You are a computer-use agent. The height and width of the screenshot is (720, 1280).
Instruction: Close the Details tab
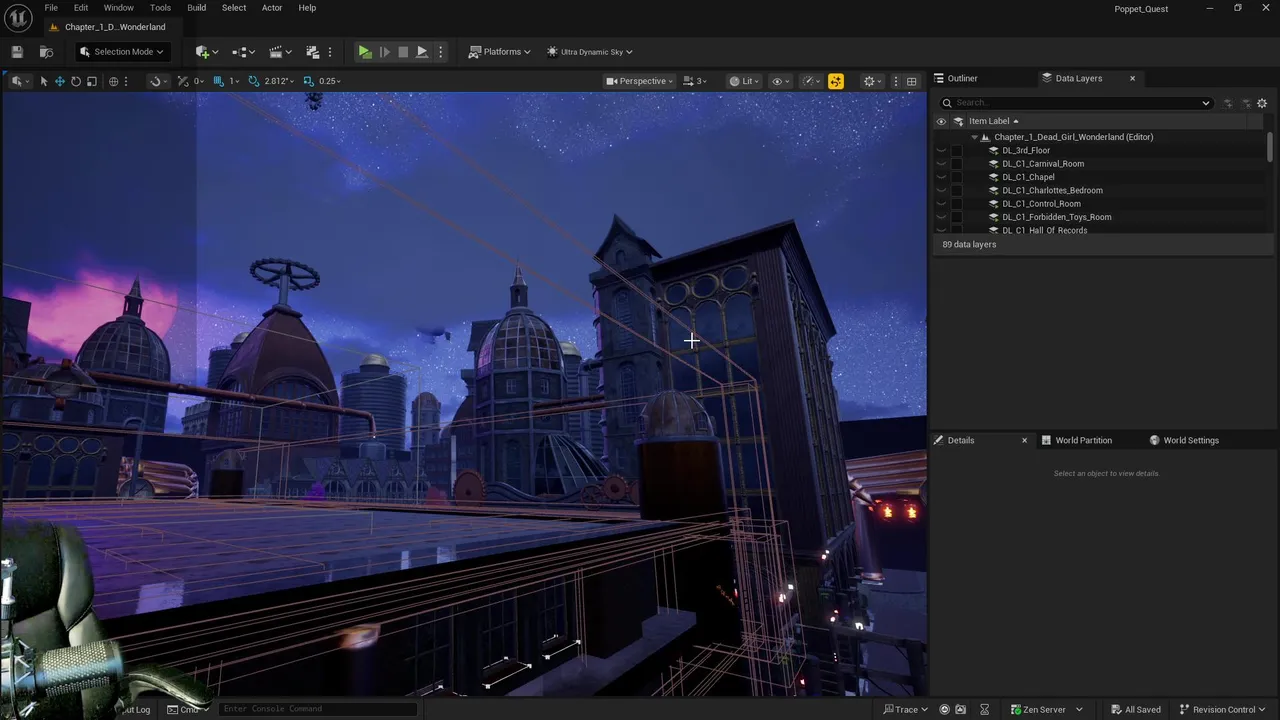click(1024, 440)
